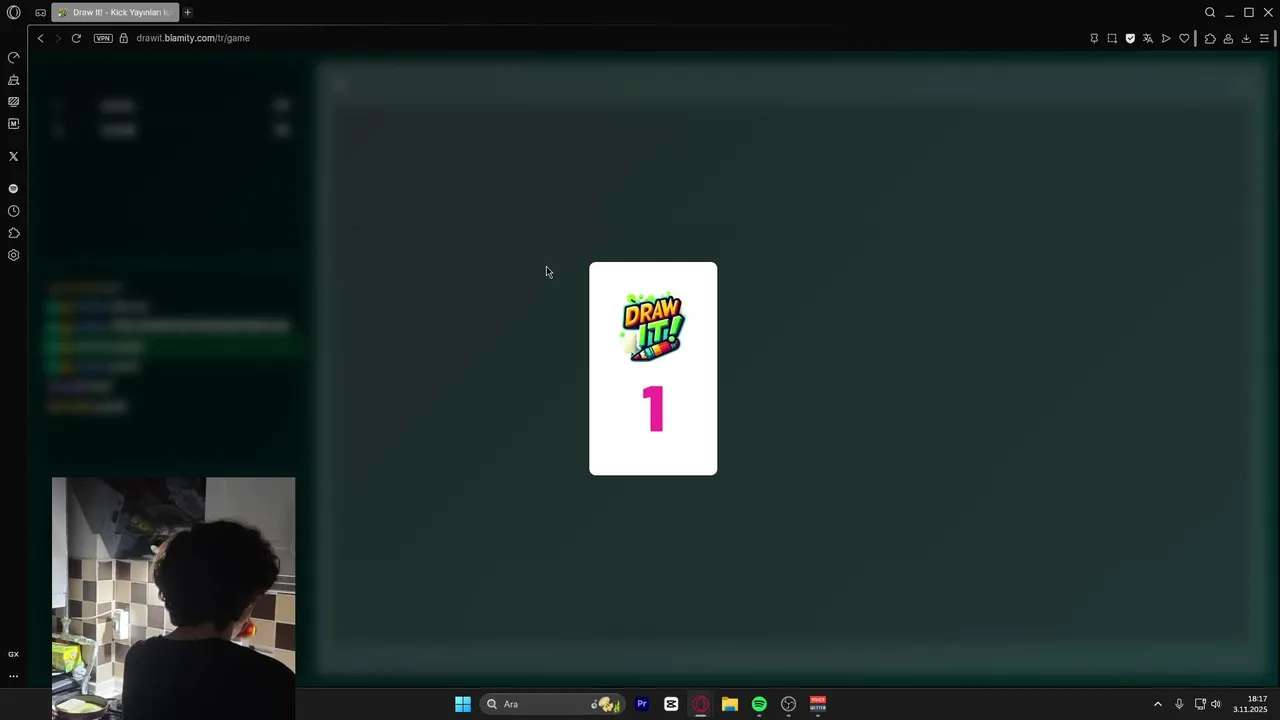
Task: Click the microphone tray icon
Action: point(1179,704)
